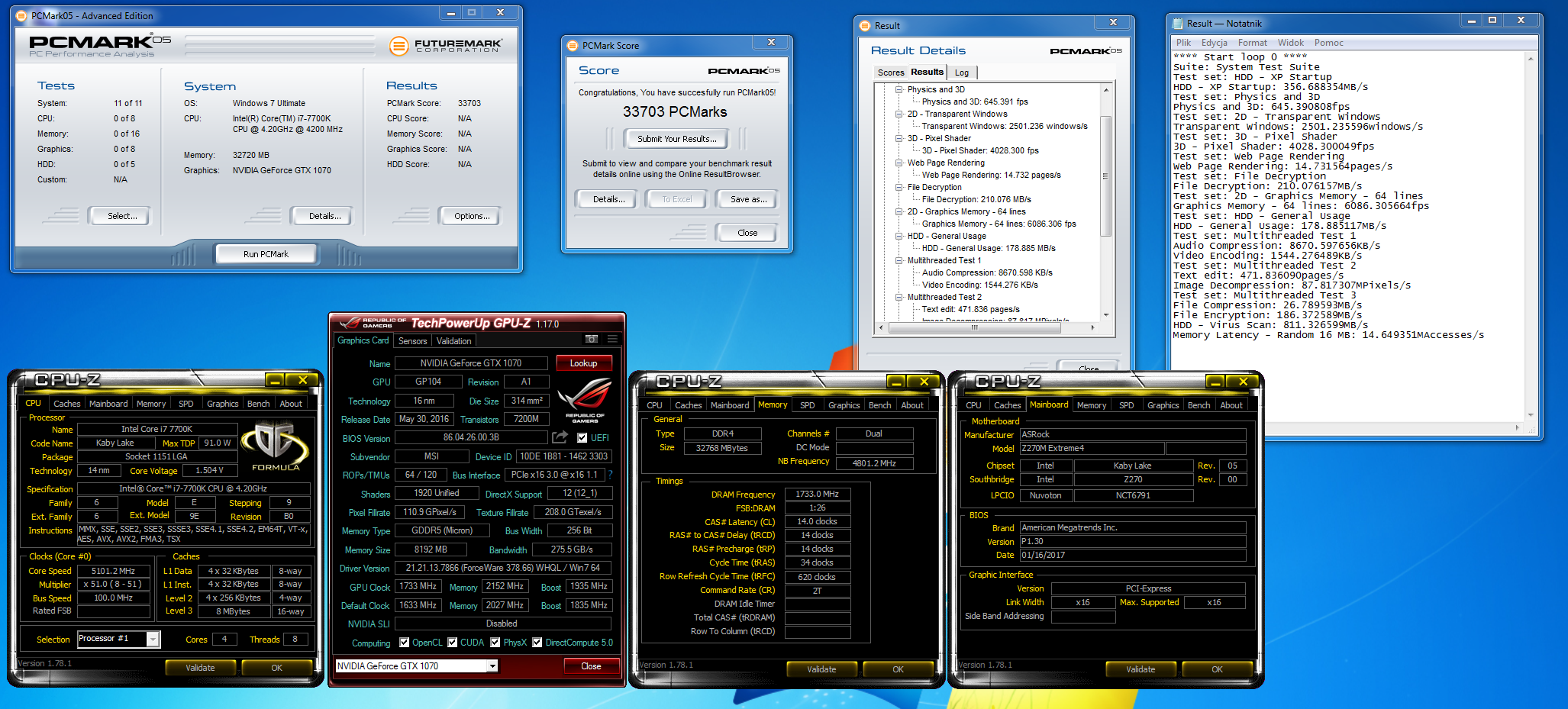1568x709 pixels.
Task: Click the vertical scrollbar thumb in Result tree
Action: click(x=1106, y=176)
